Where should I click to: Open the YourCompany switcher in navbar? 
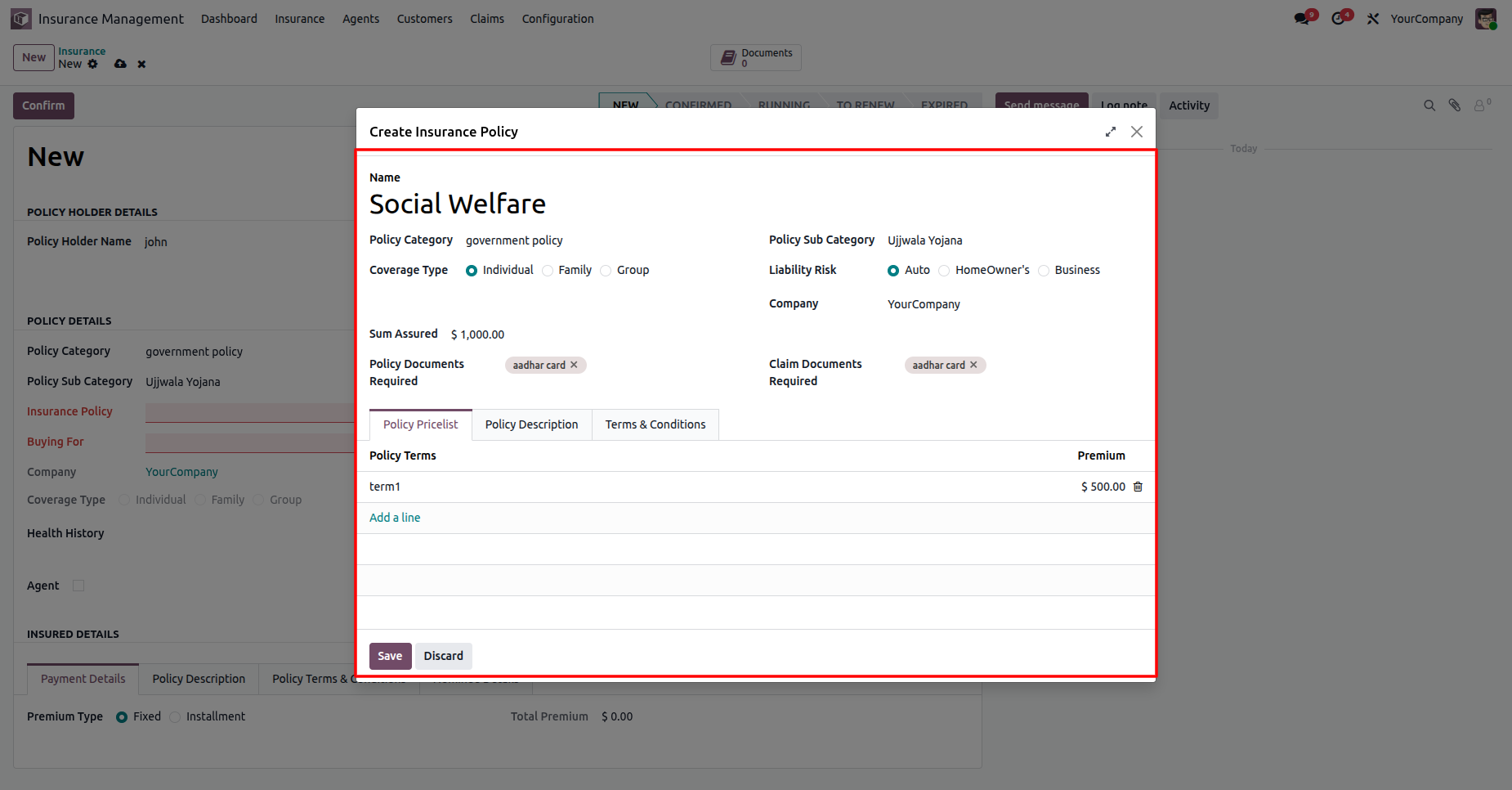point(1427,19)
